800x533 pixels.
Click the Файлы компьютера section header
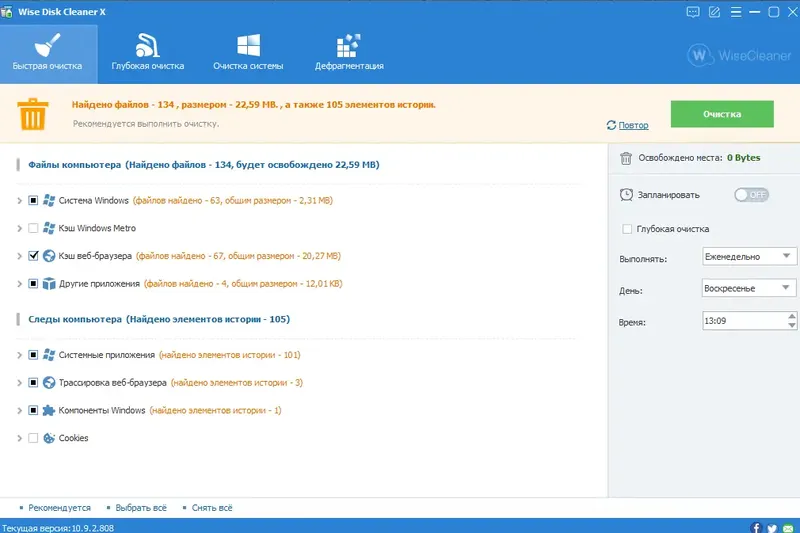(x=204, y=165)
